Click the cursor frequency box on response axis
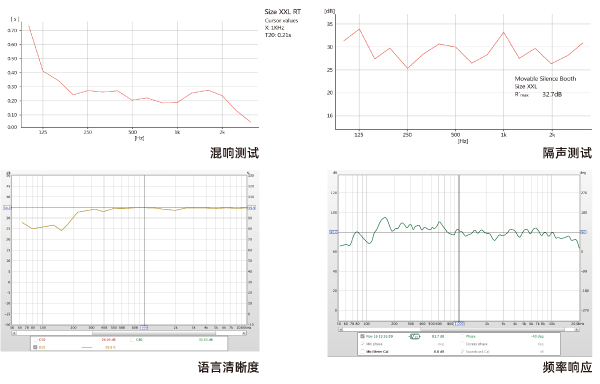 [x=459, y=324]
